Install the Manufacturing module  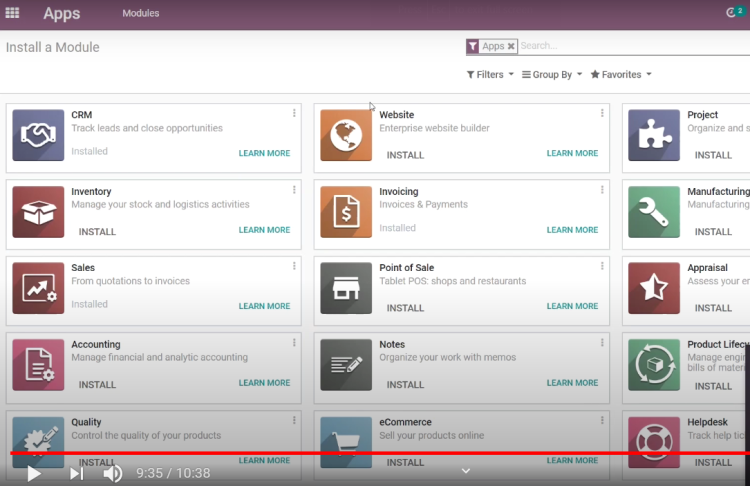click(713, 232)
